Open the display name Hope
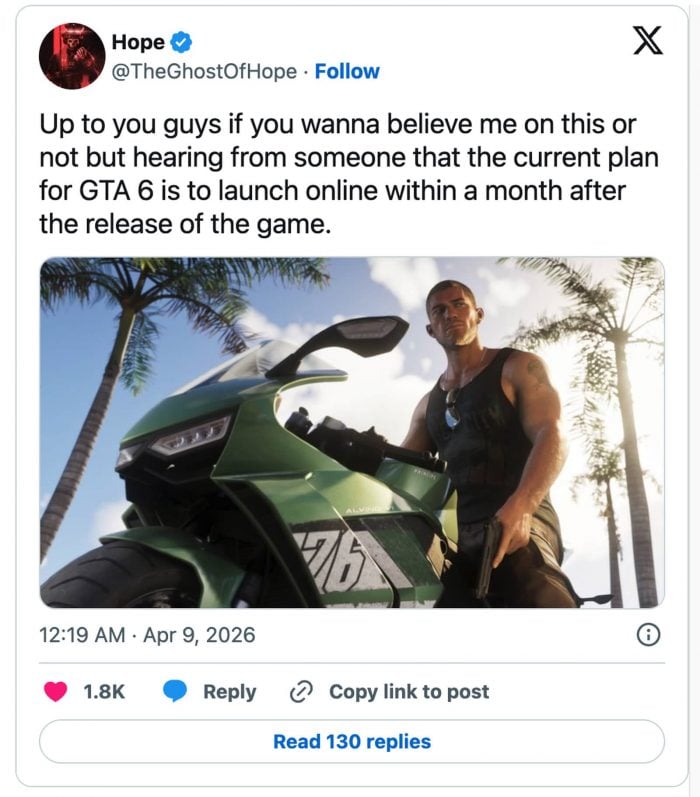Screen dimensions: 700x797 [138, 42]
